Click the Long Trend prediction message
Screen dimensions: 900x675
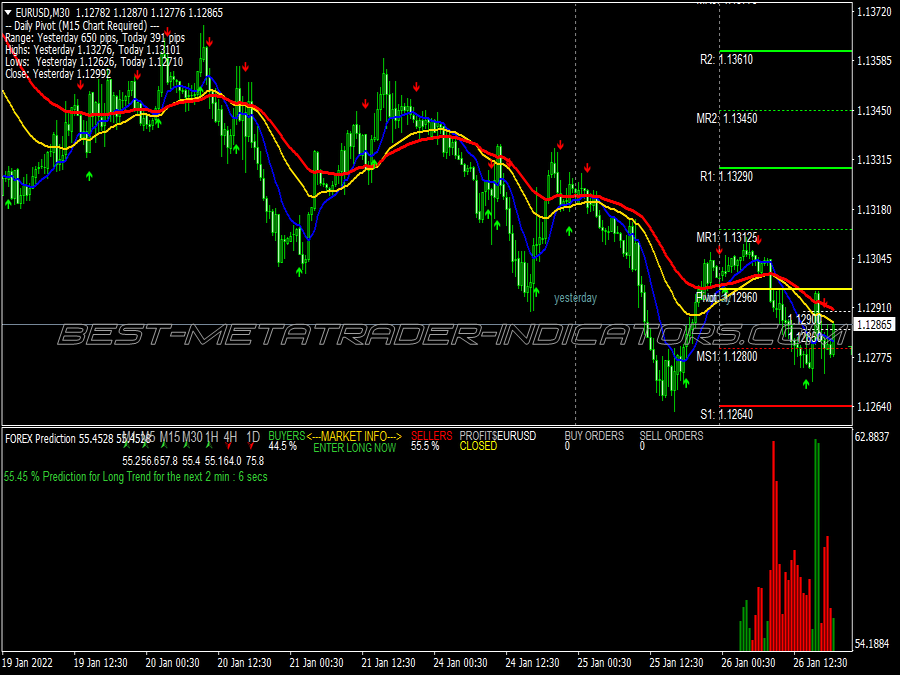pyautogui.click(x=135, y=476)
